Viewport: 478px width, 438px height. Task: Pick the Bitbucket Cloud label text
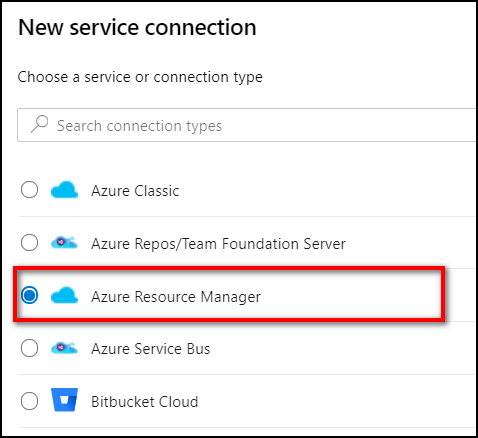145,402
